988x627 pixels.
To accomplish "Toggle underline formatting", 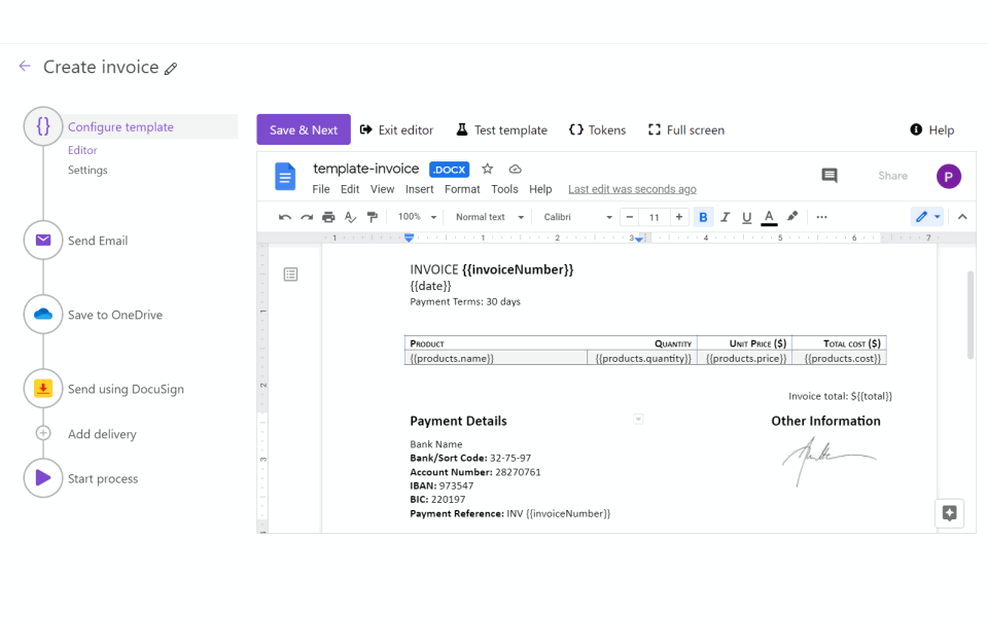I will click(747, 217).
